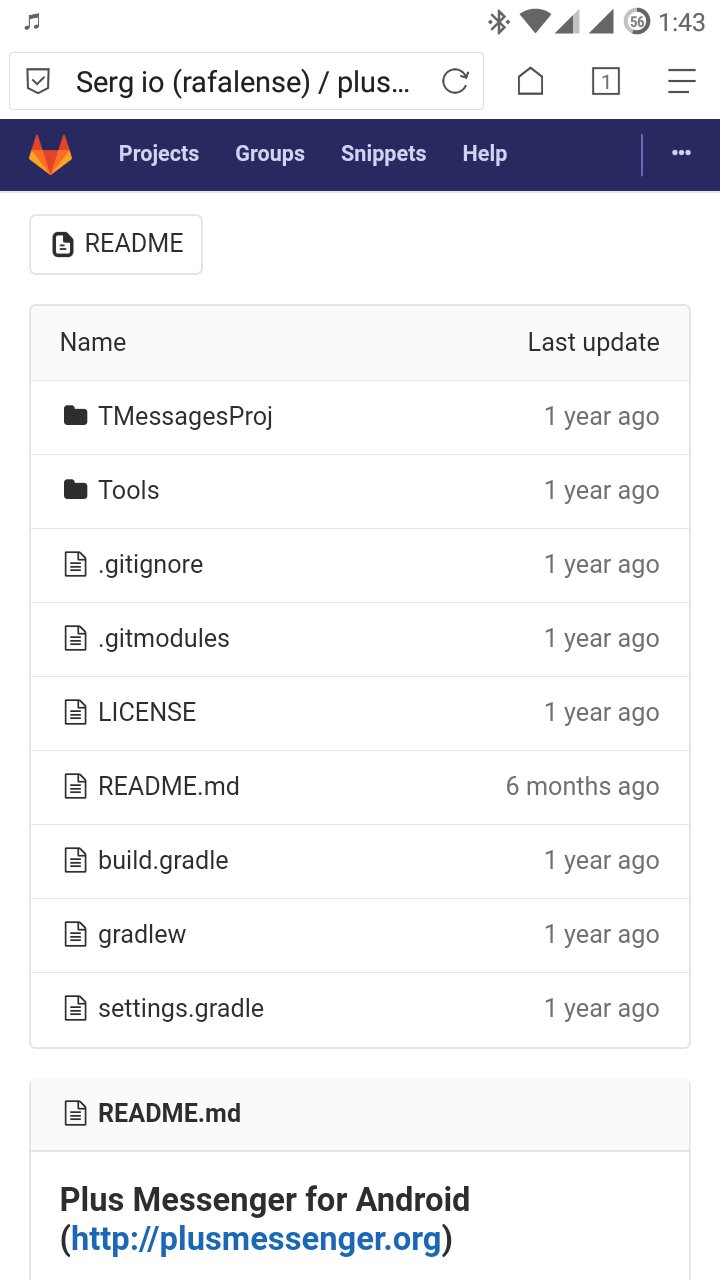This screenshot has height=1280, width=720.
Task: Open Projects in the navbar
Action: (159, 153)
